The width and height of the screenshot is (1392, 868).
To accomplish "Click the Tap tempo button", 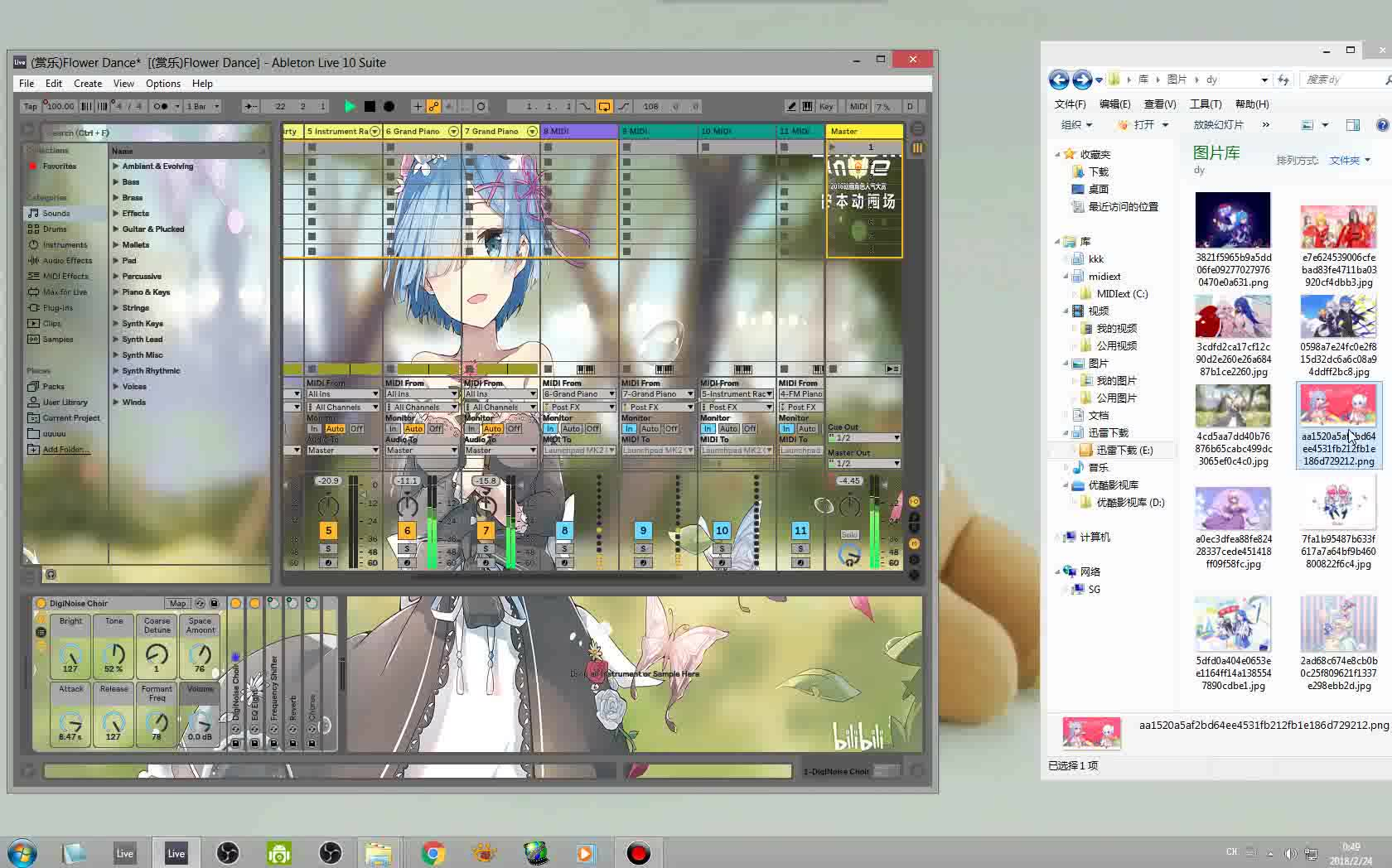I will click(31, 106).
